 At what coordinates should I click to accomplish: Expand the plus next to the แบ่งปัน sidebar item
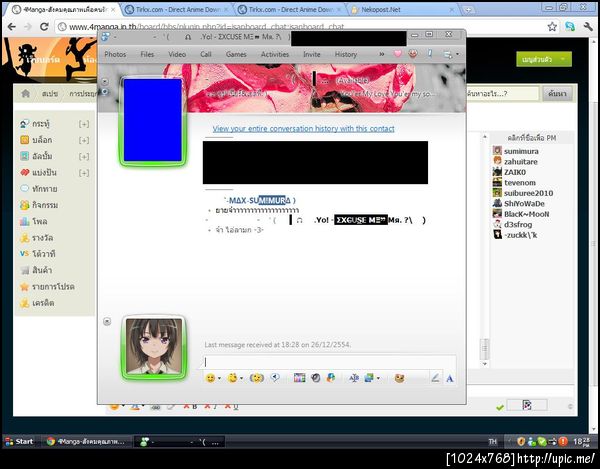pyautogui.click(x=84, y=173)
